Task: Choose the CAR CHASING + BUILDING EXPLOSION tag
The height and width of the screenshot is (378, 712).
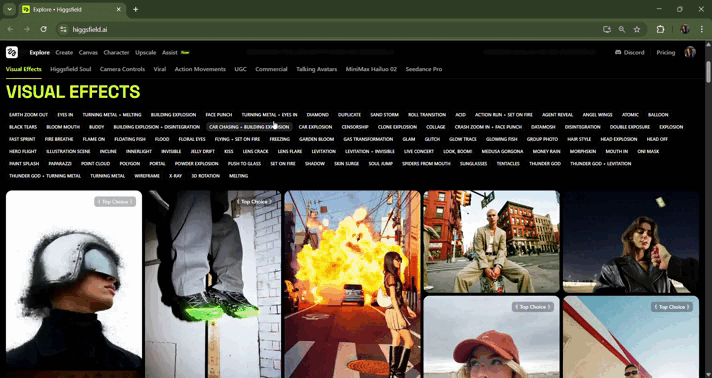Action: point(249,127)
